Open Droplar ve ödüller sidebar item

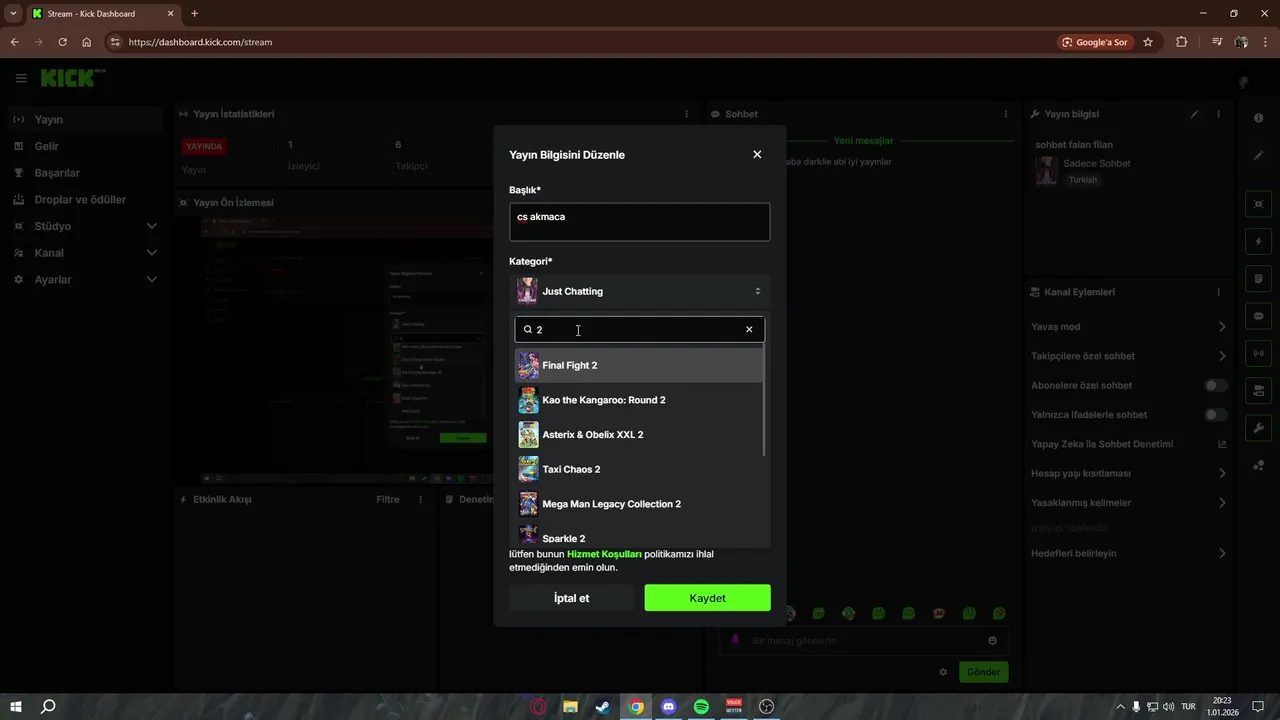pyautogui.click(x=85, y=199)
